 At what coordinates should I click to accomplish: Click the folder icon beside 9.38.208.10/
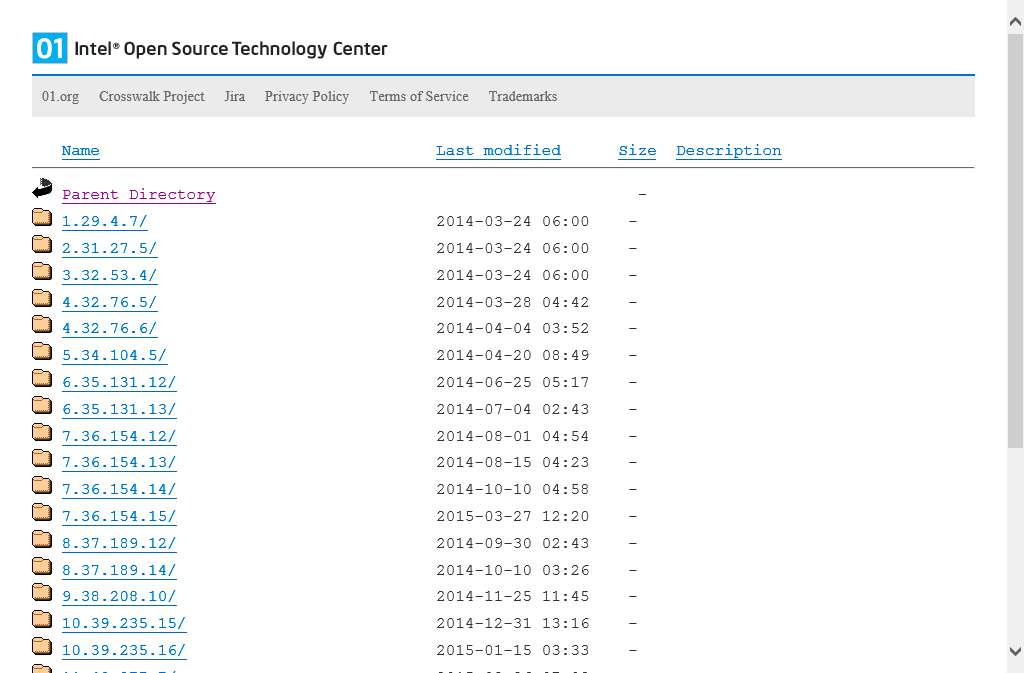click(x=42, y=591)
